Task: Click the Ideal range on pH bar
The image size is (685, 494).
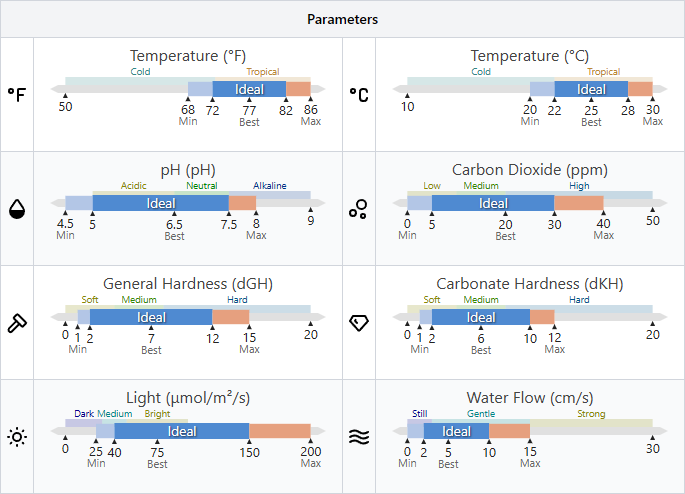Action: click(161, 203)
